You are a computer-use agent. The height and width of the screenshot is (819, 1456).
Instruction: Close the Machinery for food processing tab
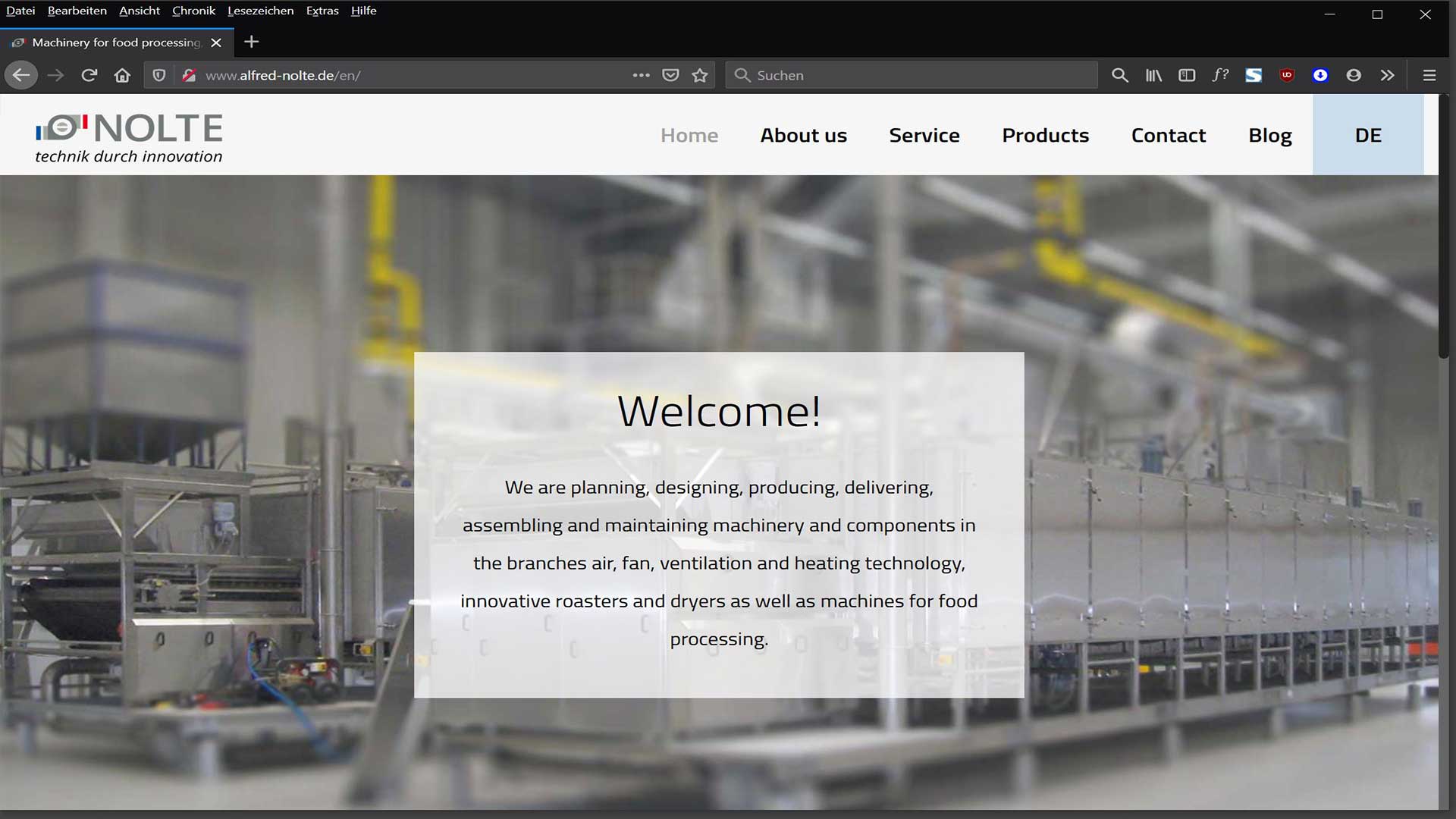coord(216,42)
